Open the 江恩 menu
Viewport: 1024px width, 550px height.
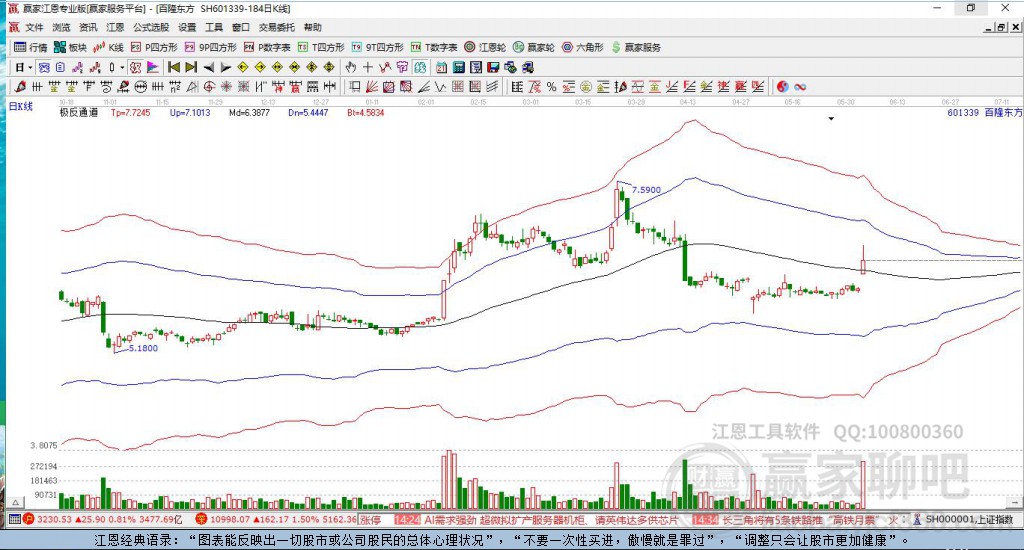point(115,27)
